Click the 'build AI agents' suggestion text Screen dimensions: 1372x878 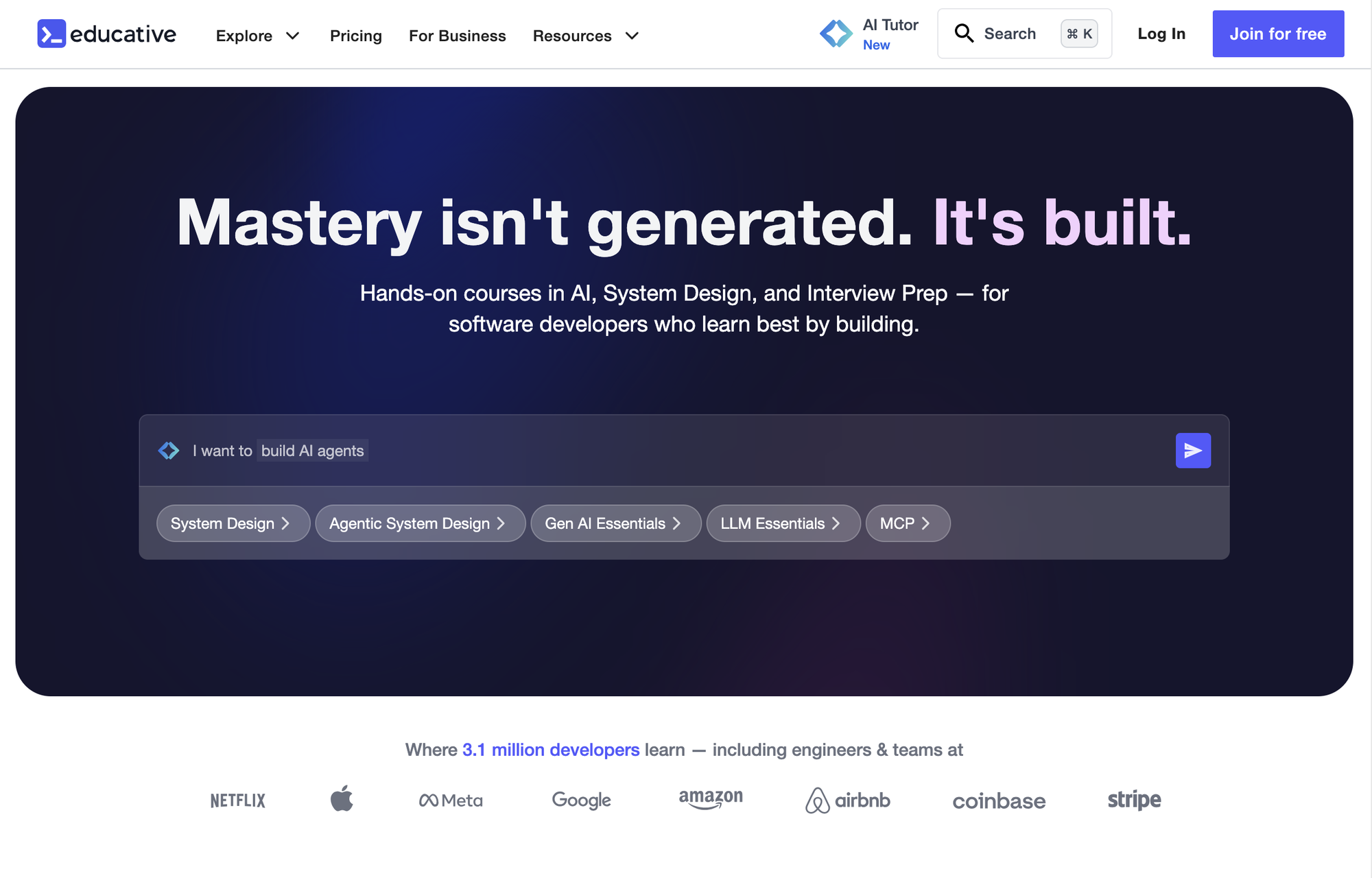[x=313, y=451]
